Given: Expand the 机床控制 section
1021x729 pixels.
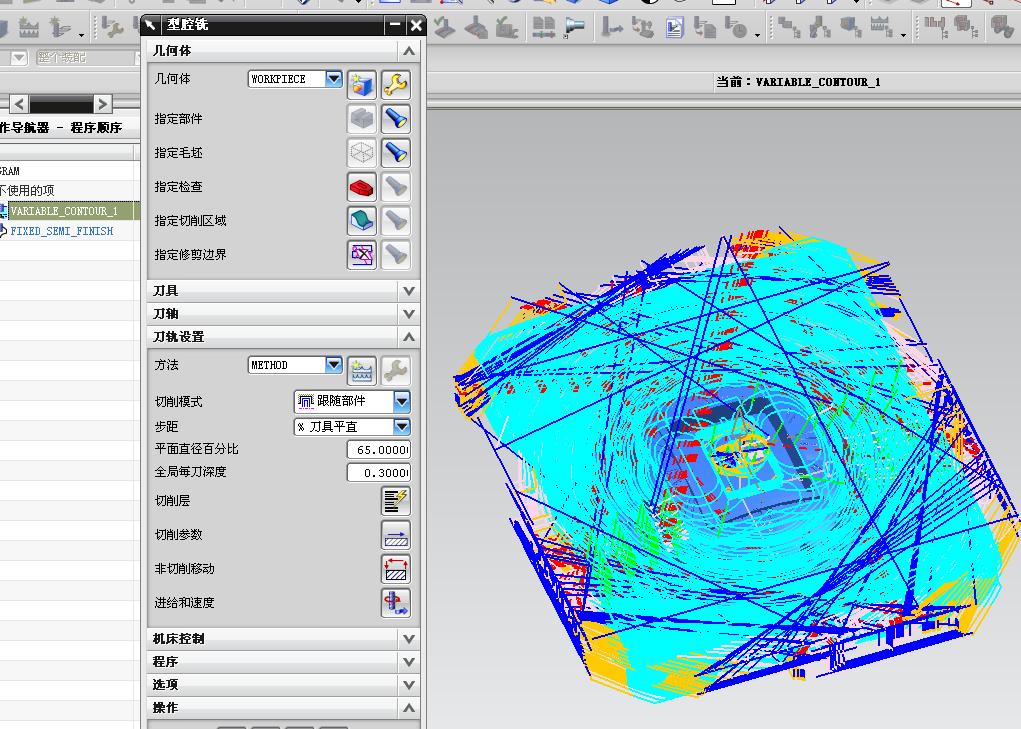Looking at the screenshot, I should click(x=409, y=639).
